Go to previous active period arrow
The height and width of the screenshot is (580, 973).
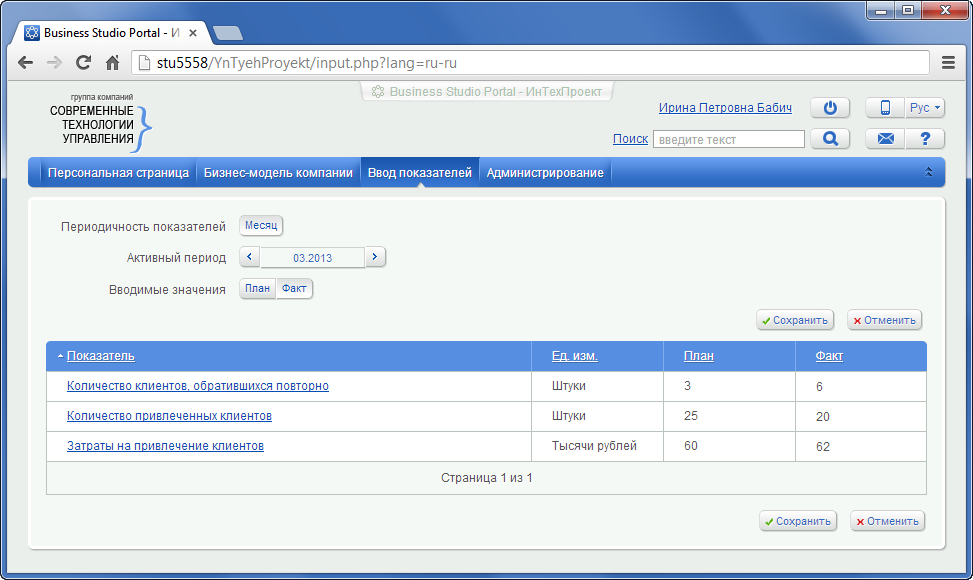(x=250, y=257)
